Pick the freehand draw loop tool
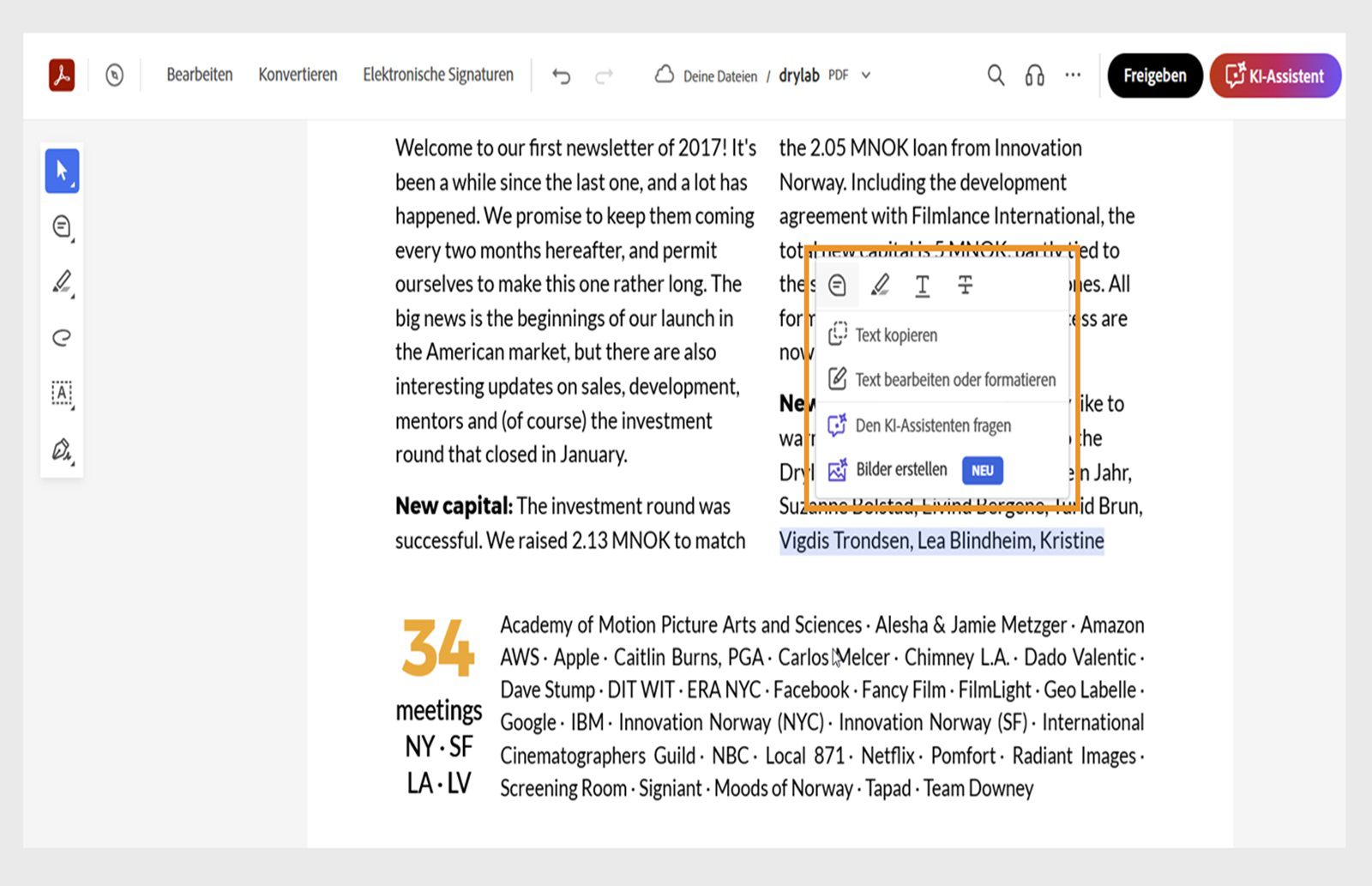Screen dimensions: 1372x886 pos(62,337)
